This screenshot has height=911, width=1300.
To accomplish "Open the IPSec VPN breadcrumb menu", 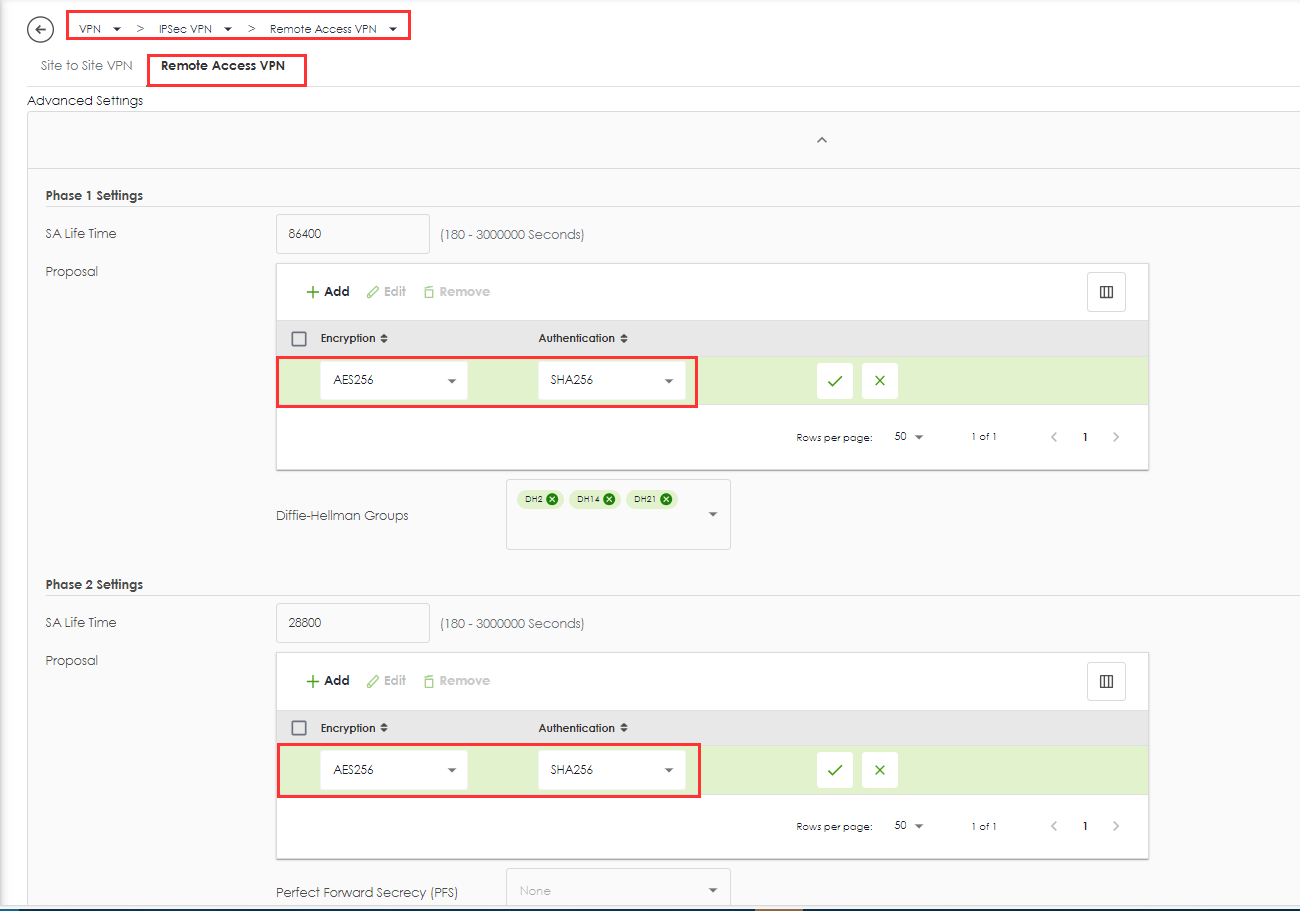I will coord(226,28).
